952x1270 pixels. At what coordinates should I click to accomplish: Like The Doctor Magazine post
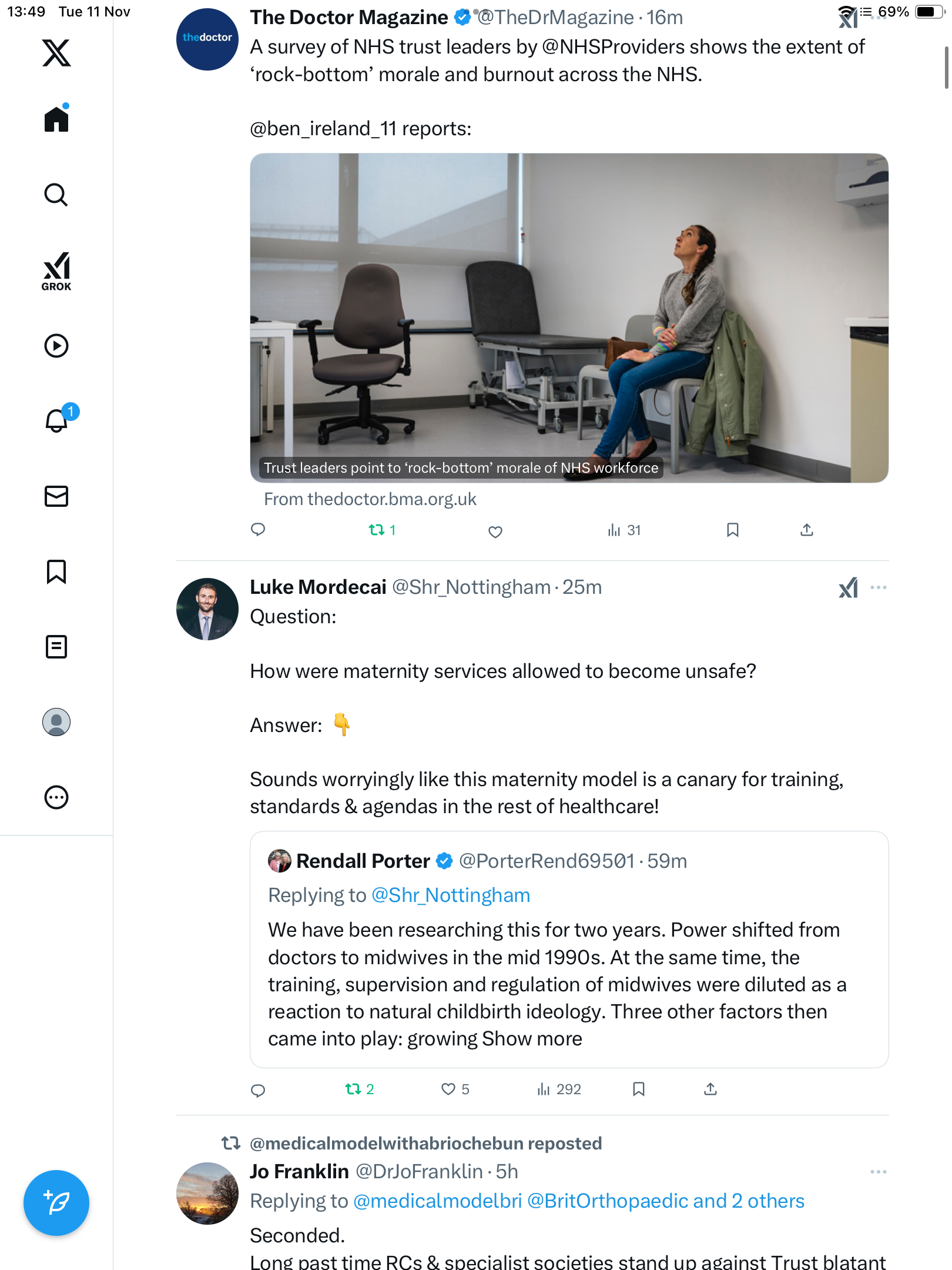495,532
